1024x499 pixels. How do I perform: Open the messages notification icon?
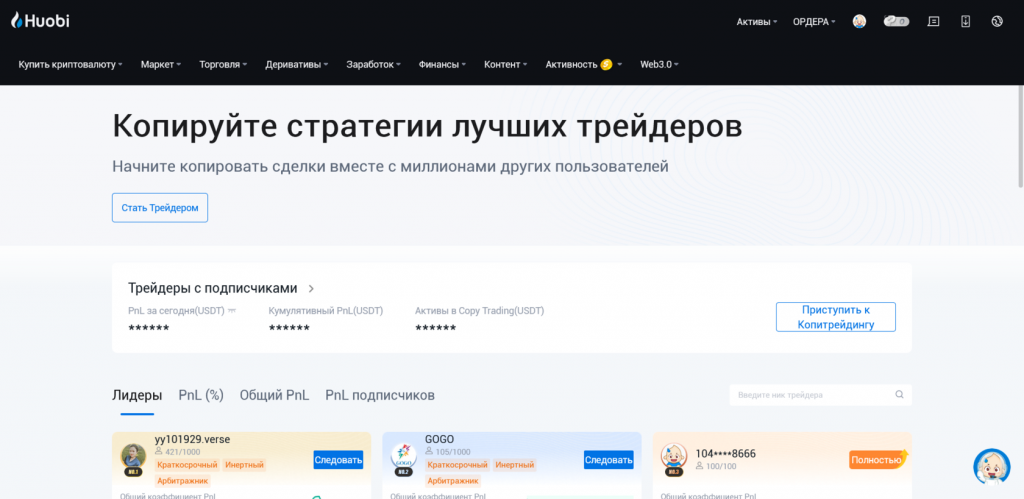(934, 22)
